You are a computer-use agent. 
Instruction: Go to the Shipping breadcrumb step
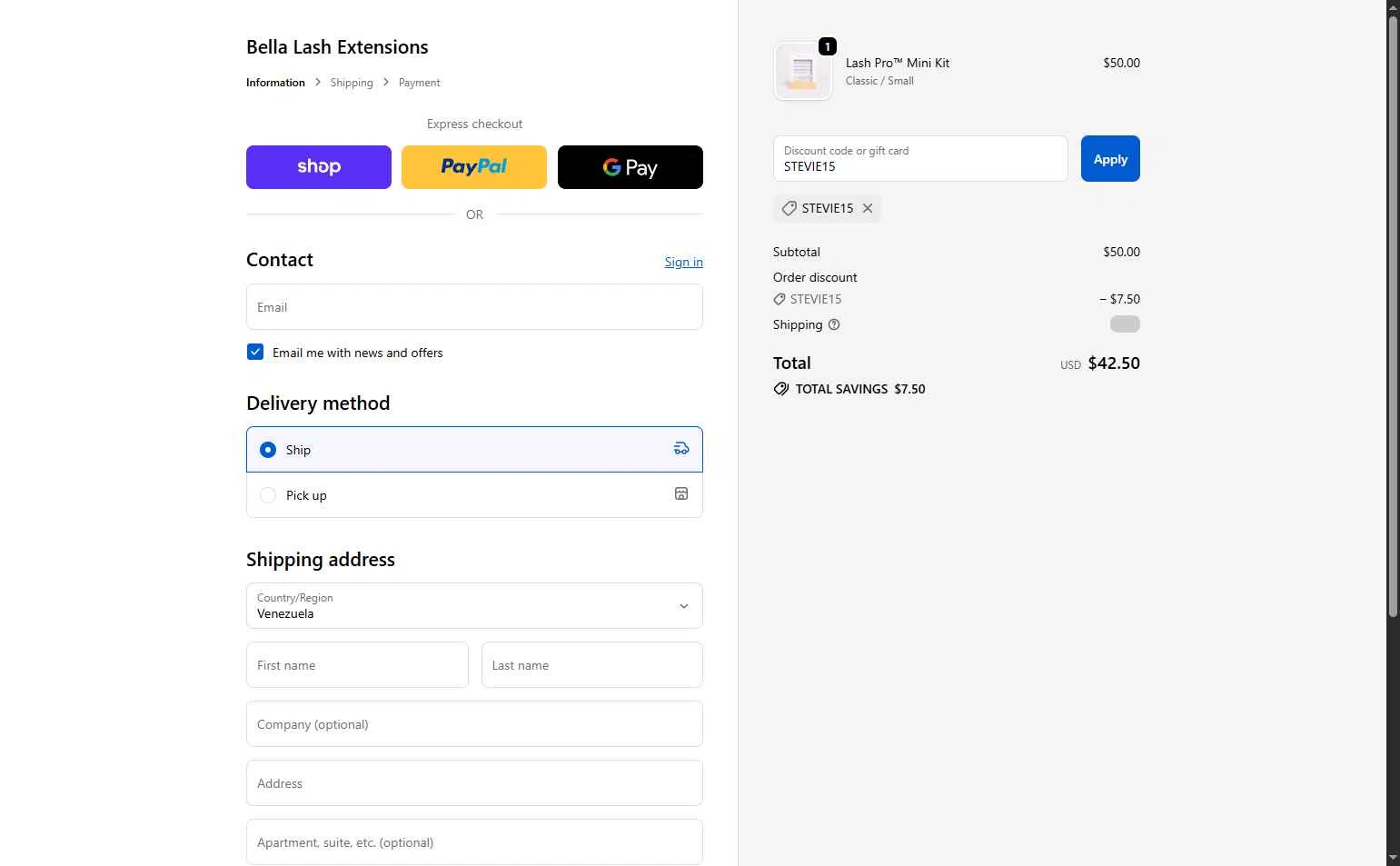[352, 83]
